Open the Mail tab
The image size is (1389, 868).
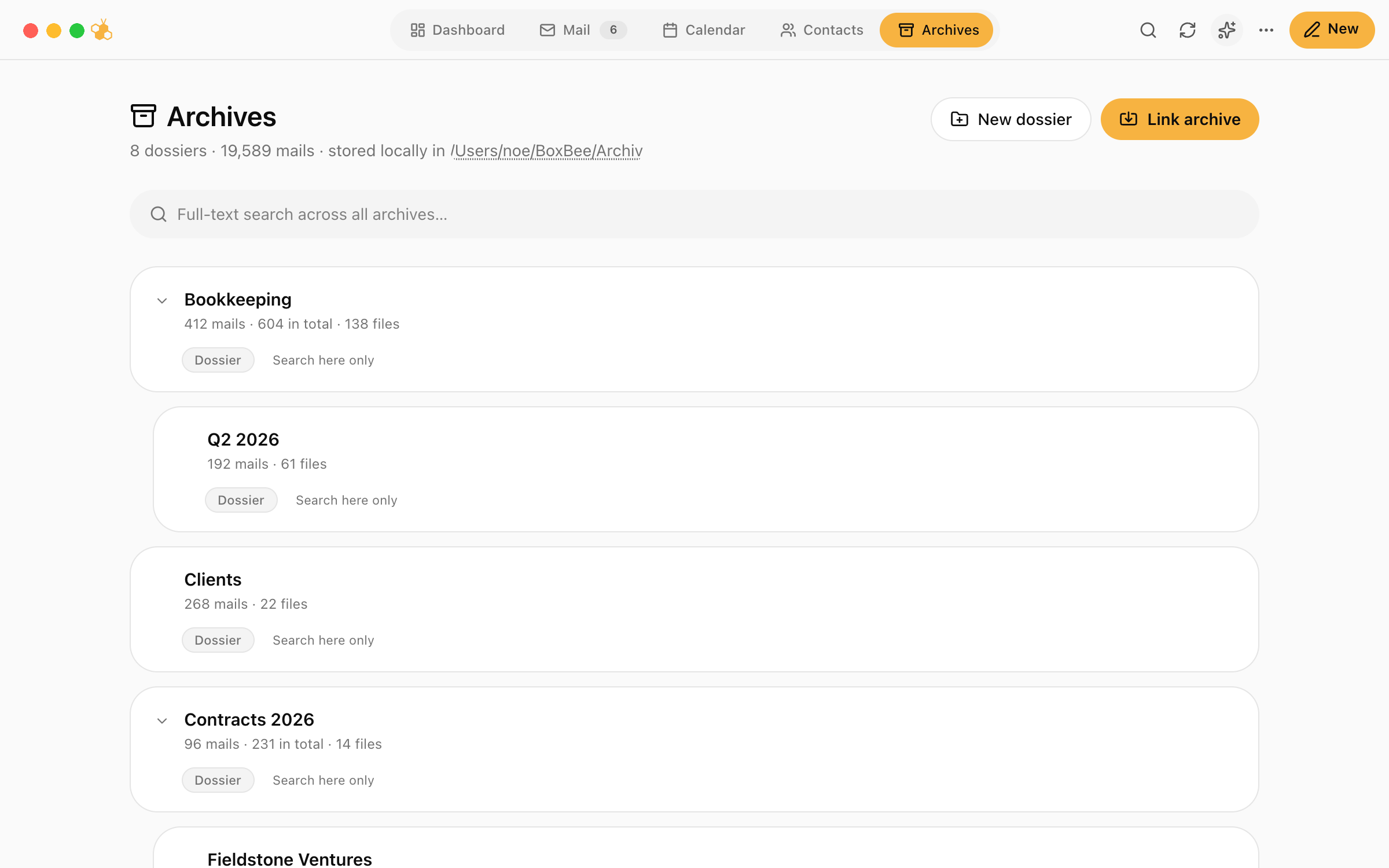583,30
